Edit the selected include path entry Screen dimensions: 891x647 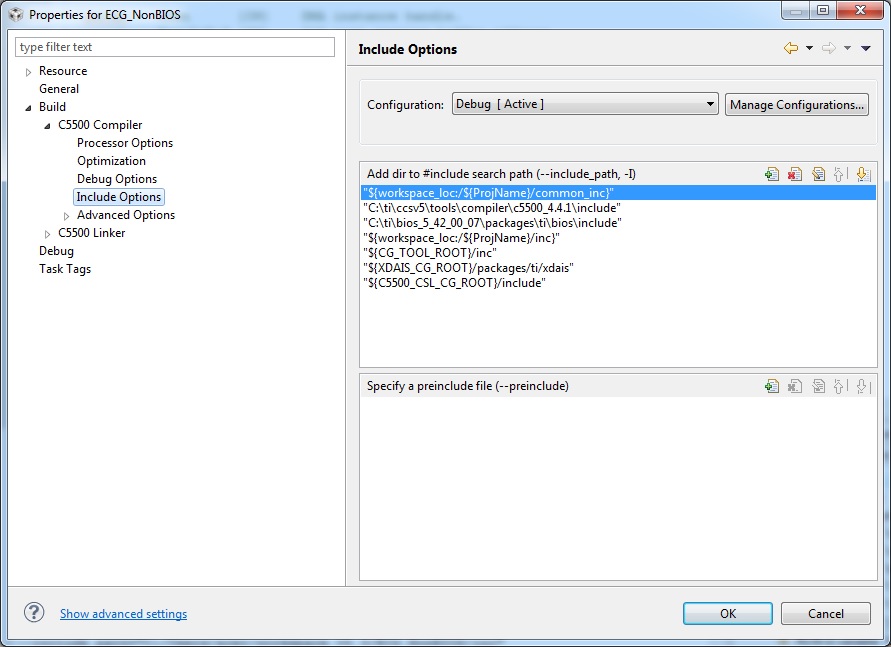(818, 174)
